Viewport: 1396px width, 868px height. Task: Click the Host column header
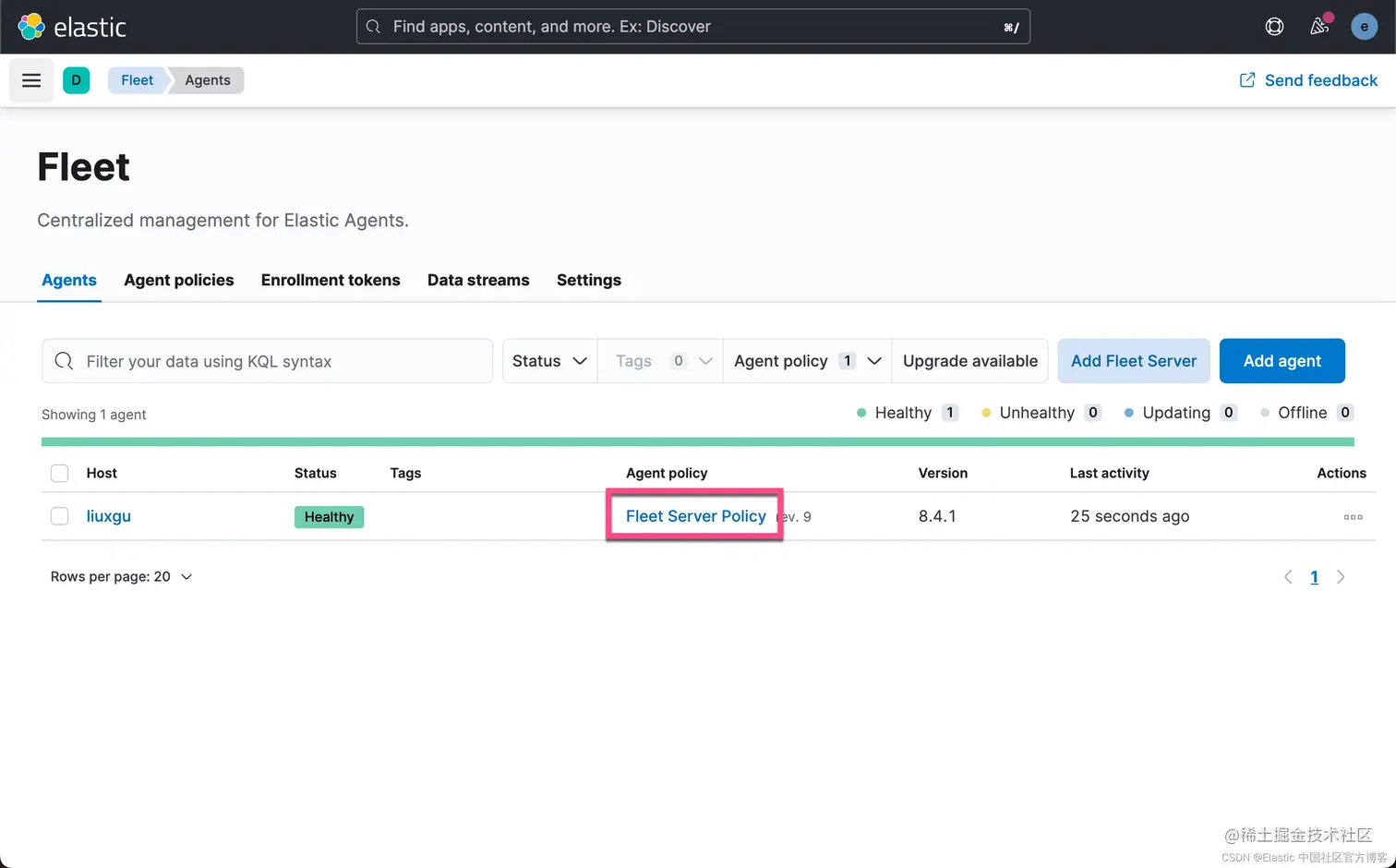pyautogui.click(x=102, y=473)
